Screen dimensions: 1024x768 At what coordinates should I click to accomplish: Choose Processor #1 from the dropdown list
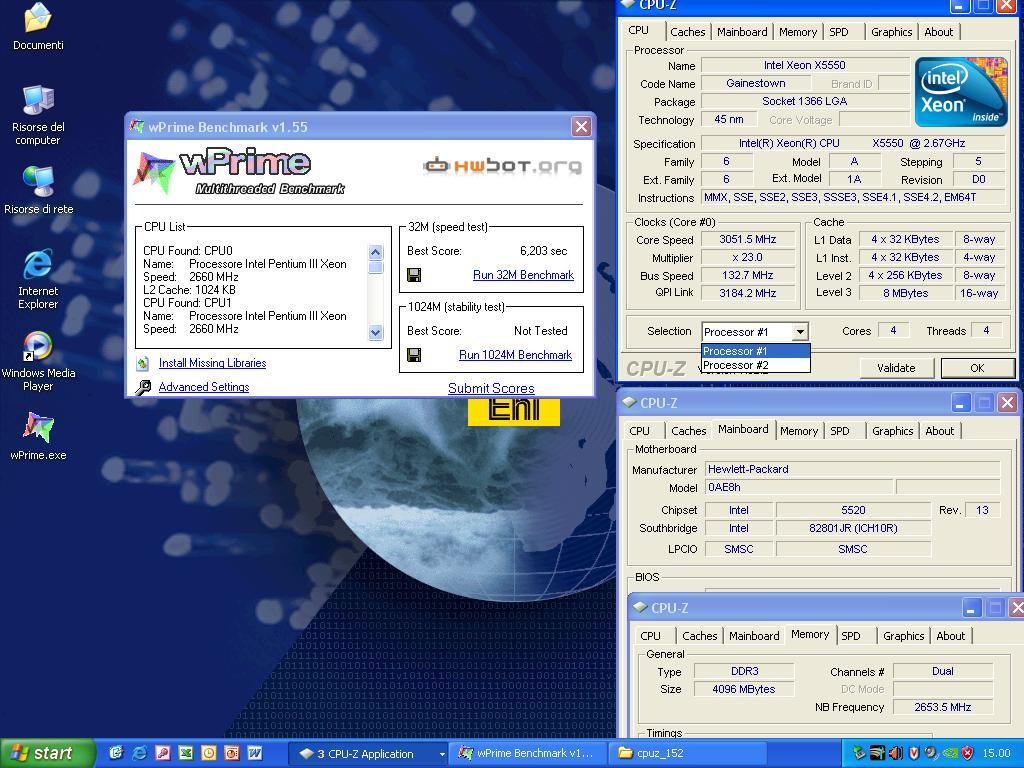pyautogui.click(x=756, y=351)
